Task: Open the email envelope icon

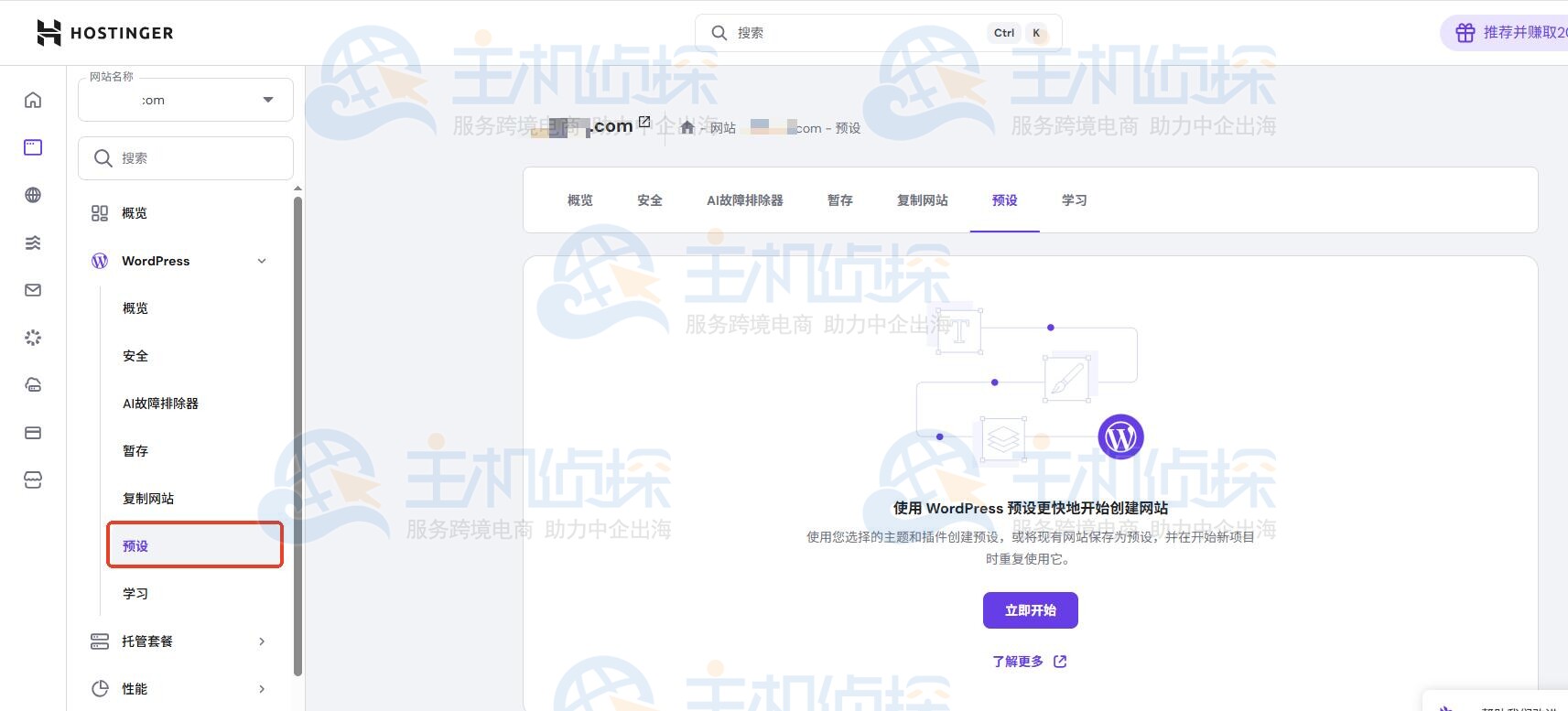Action: [33, 290]
